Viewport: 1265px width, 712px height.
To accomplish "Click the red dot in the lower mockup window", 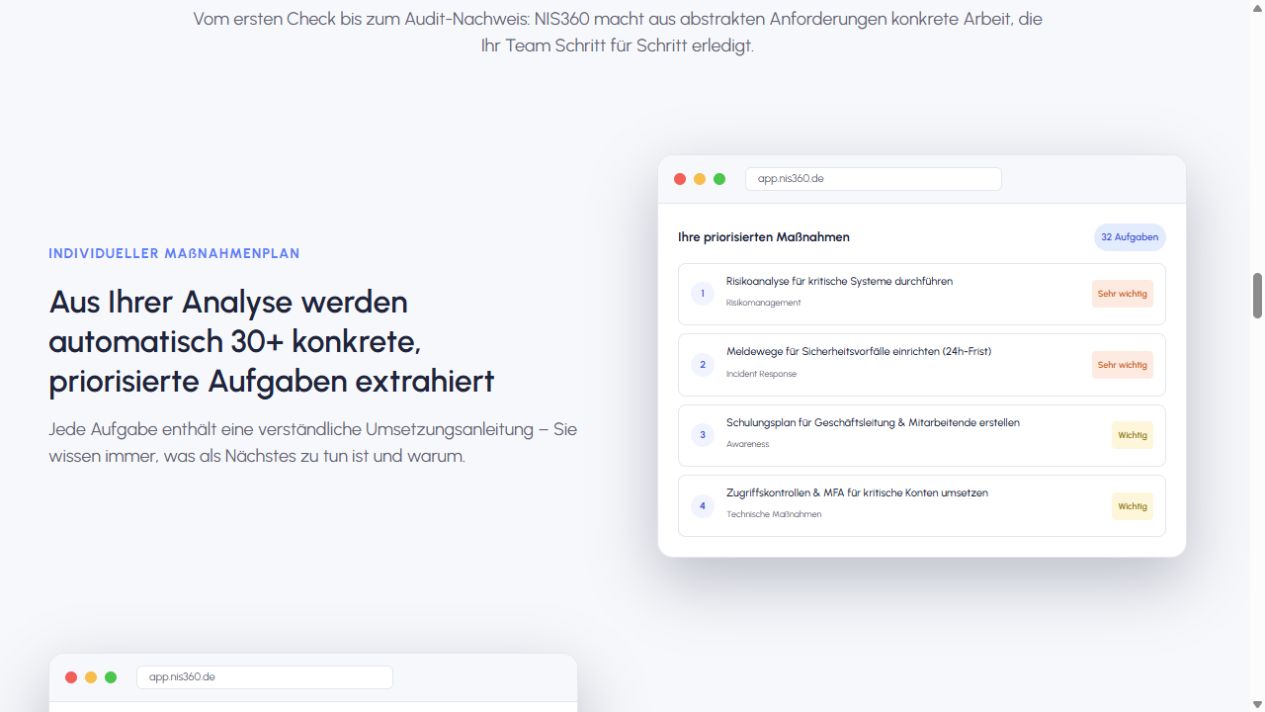I will pyautogui.click(x=71, y=677).
